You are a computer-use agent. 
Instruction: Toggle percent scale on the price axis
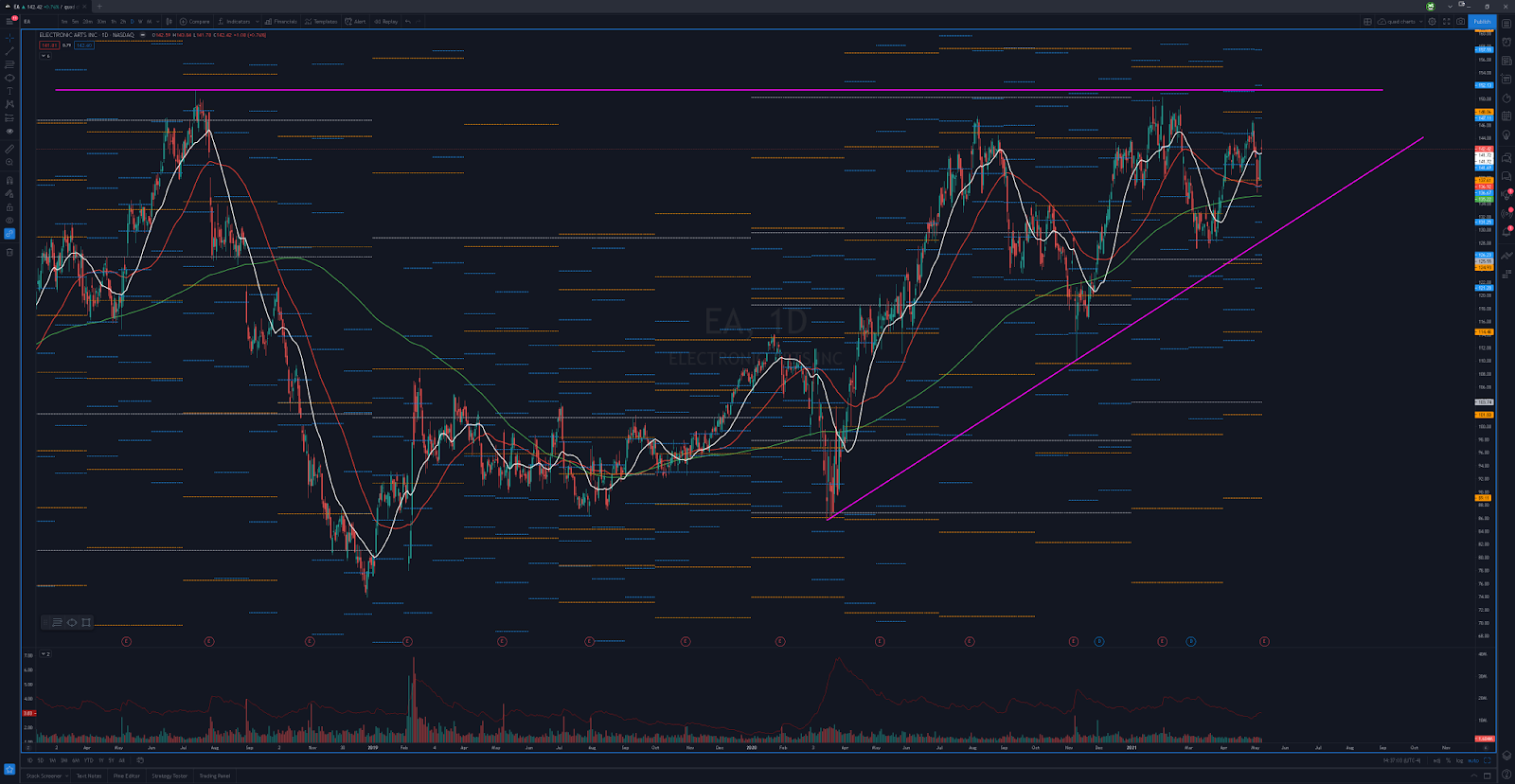point(1448,760)
